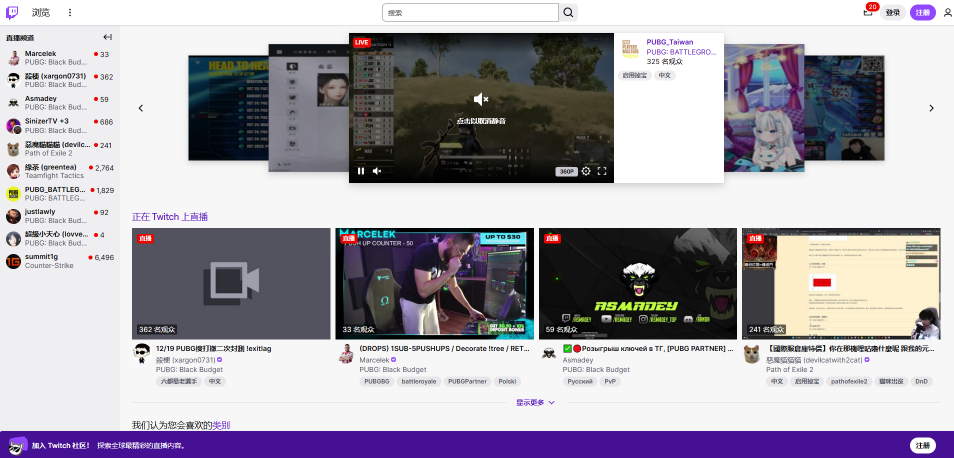Toggle mute with the player volume icon

point(377,171)
